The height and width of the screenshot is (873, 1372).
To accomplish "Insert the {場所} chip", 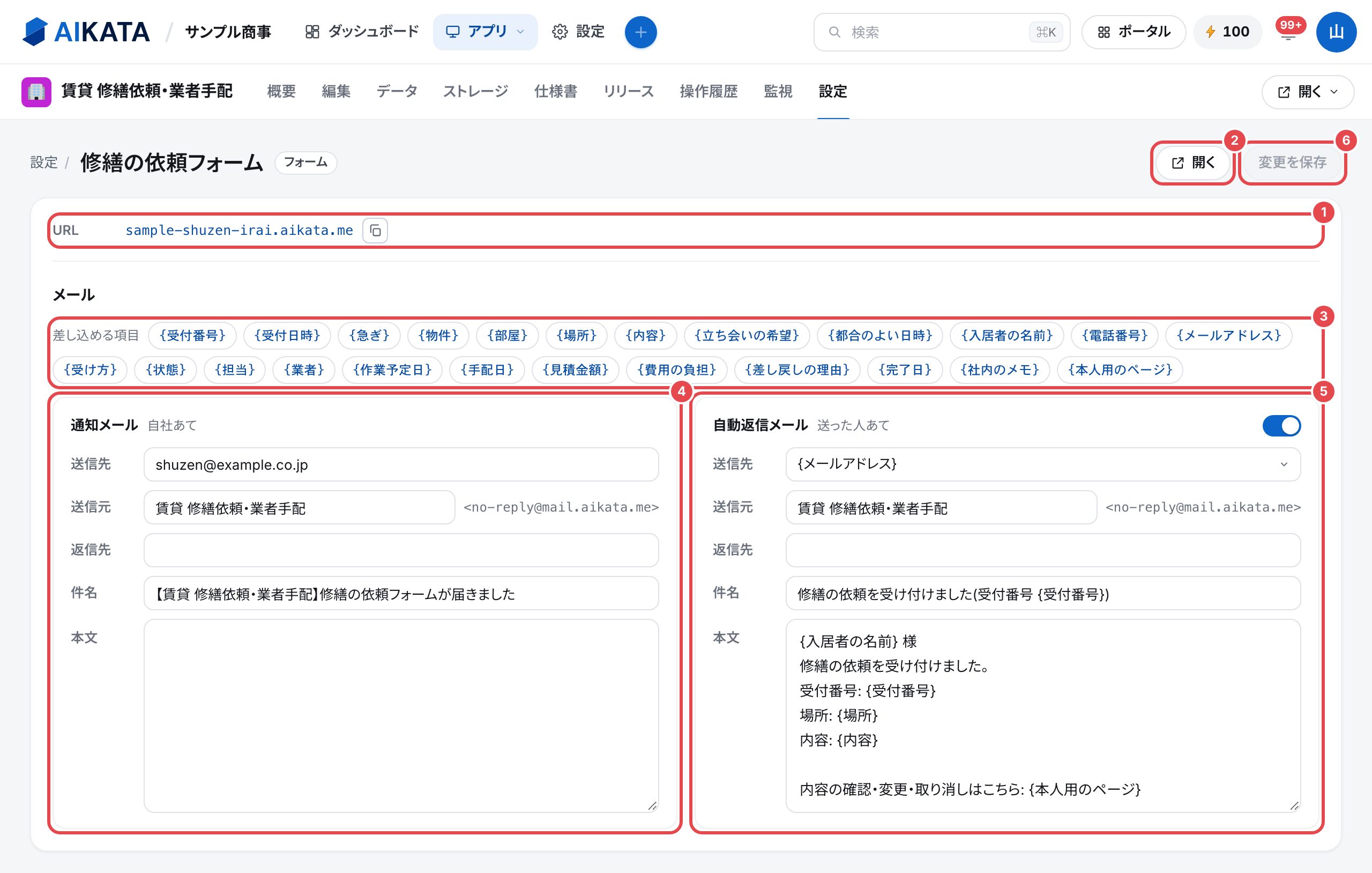I will 577,335.
